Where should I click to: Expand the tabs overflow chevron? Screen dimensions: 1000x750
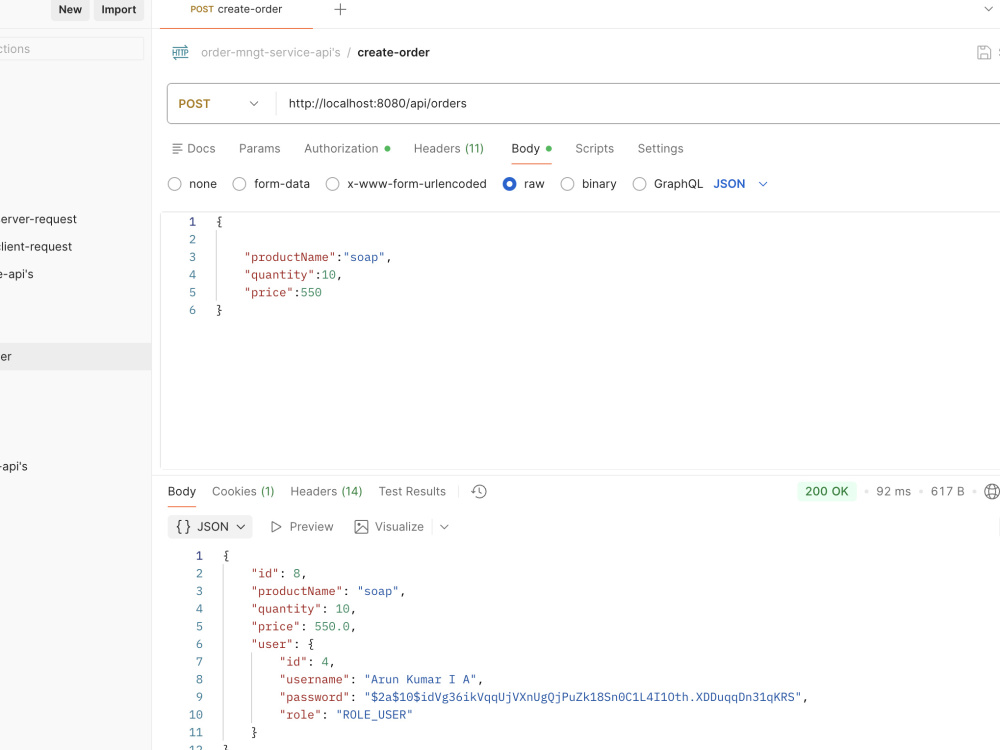(x=988, y=9)
